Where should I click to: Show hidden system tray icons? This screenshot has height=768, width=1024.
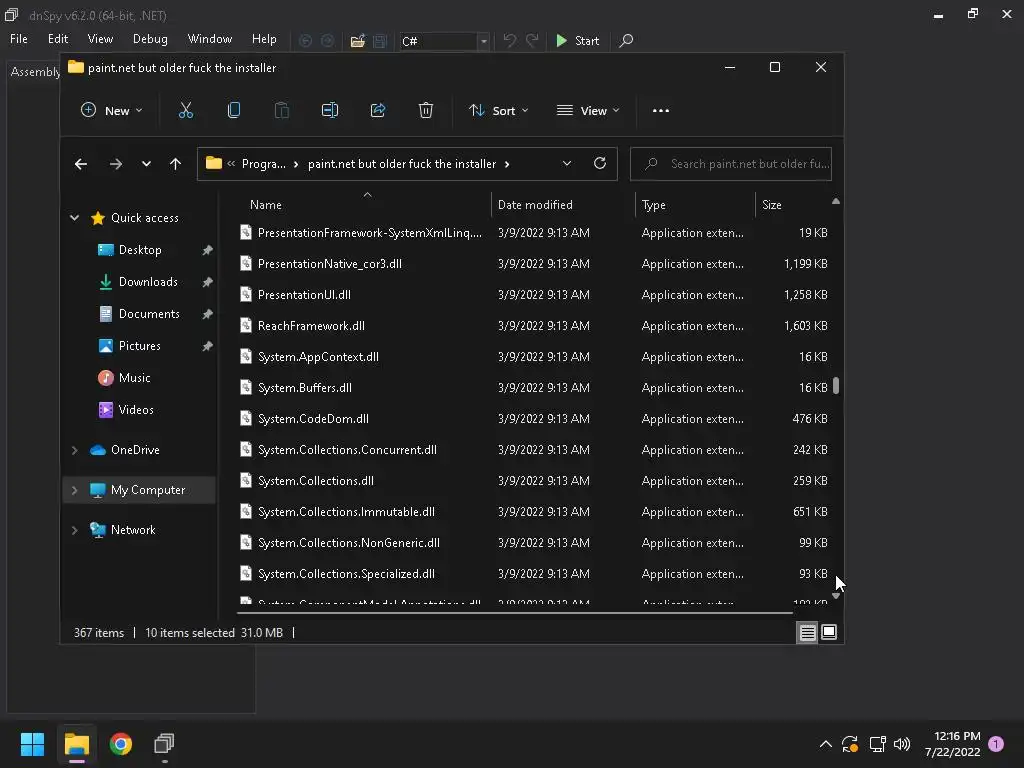(825, 744)
